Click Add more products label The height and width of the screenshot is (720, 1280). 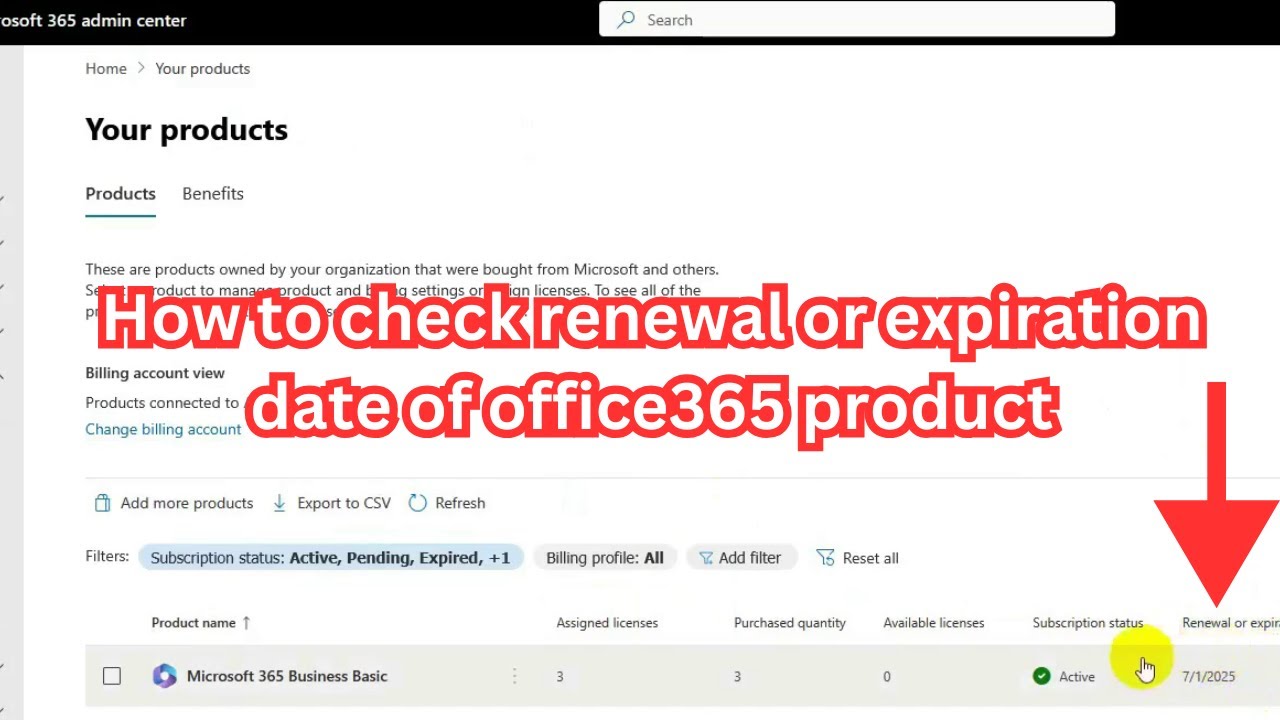coord(187,503)
